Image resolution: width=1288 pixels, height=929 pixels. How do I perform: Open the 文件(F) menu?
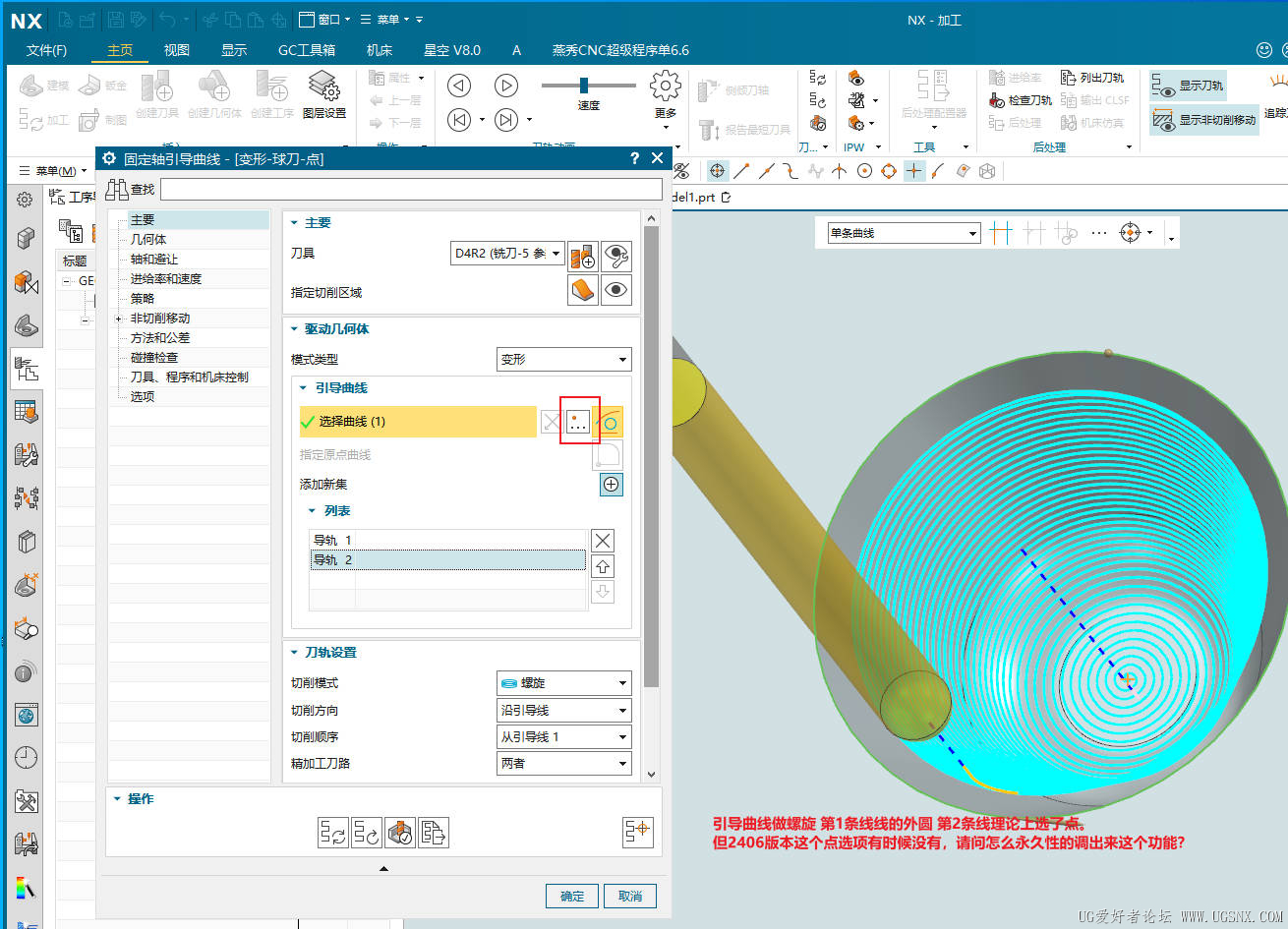[46, 50]
